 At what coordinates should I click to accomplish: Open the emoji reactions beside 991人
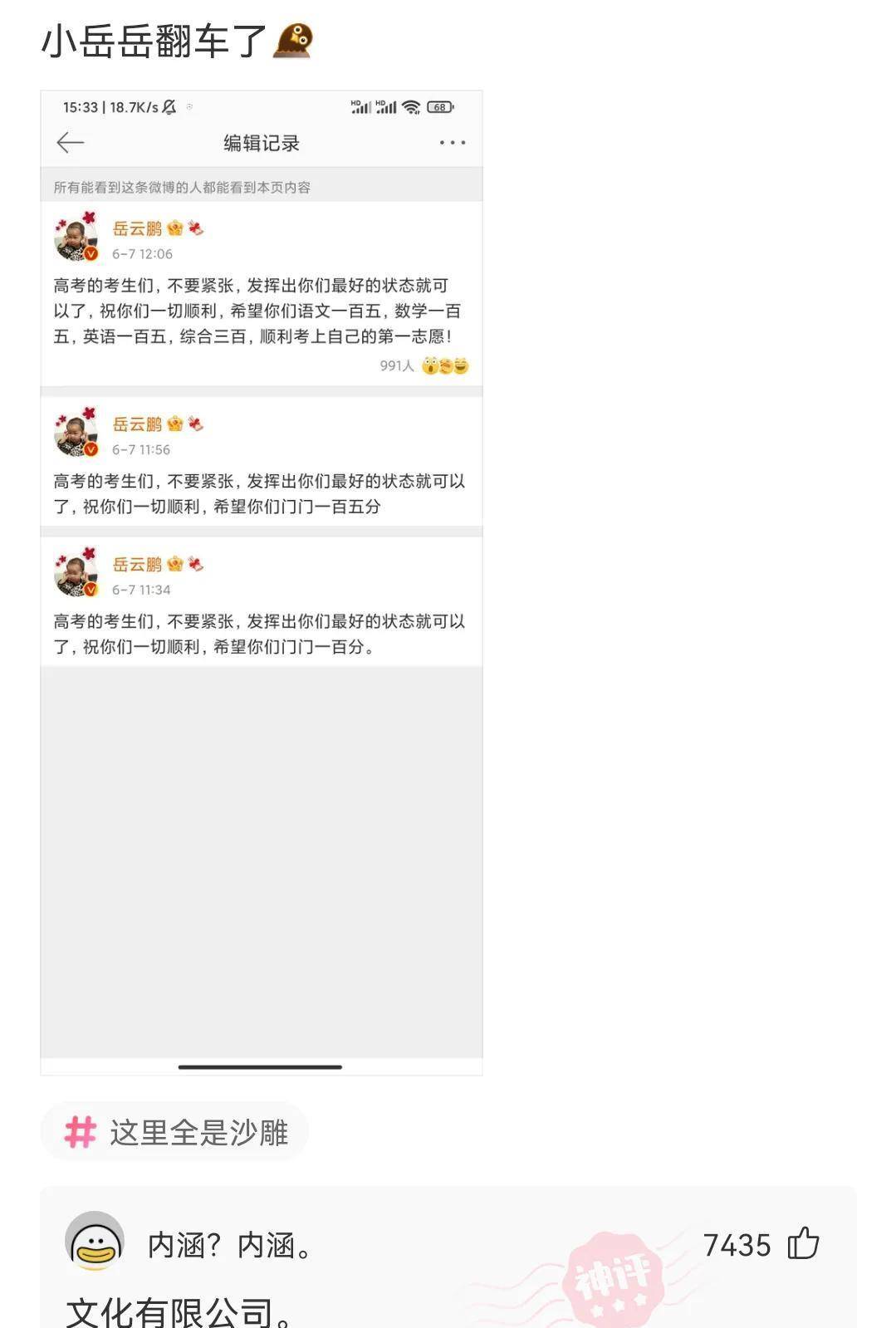pos(445,365)
